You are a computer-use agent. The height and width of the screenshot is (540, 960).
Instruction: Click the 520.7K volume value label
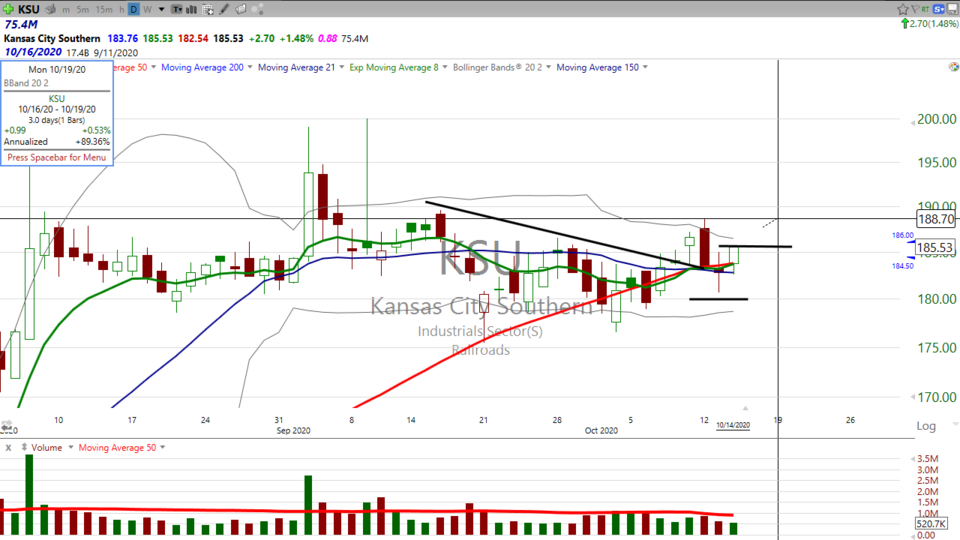pos(931,524)
